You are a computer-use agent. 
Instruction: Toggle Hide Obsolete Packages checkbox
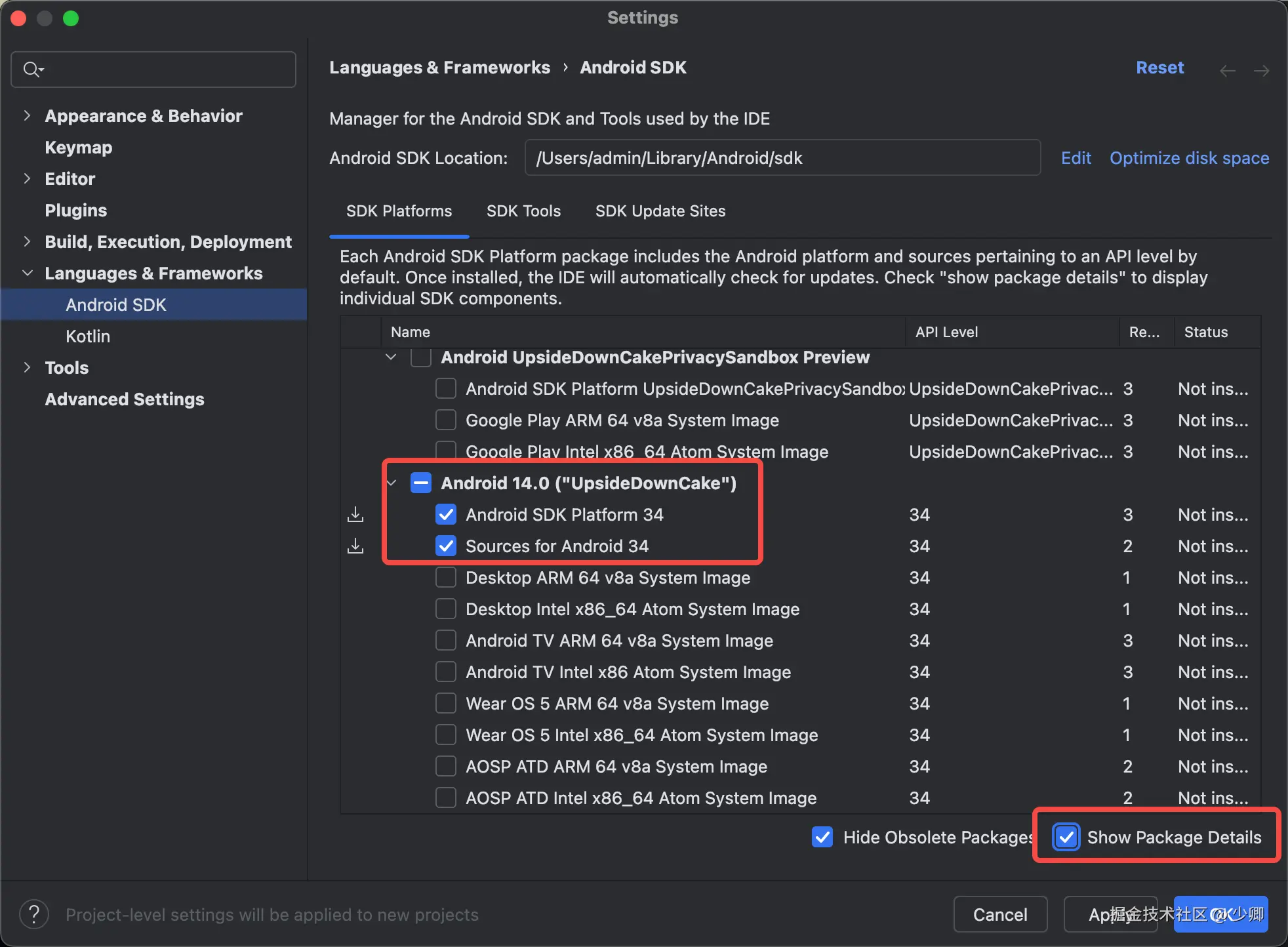822,837
